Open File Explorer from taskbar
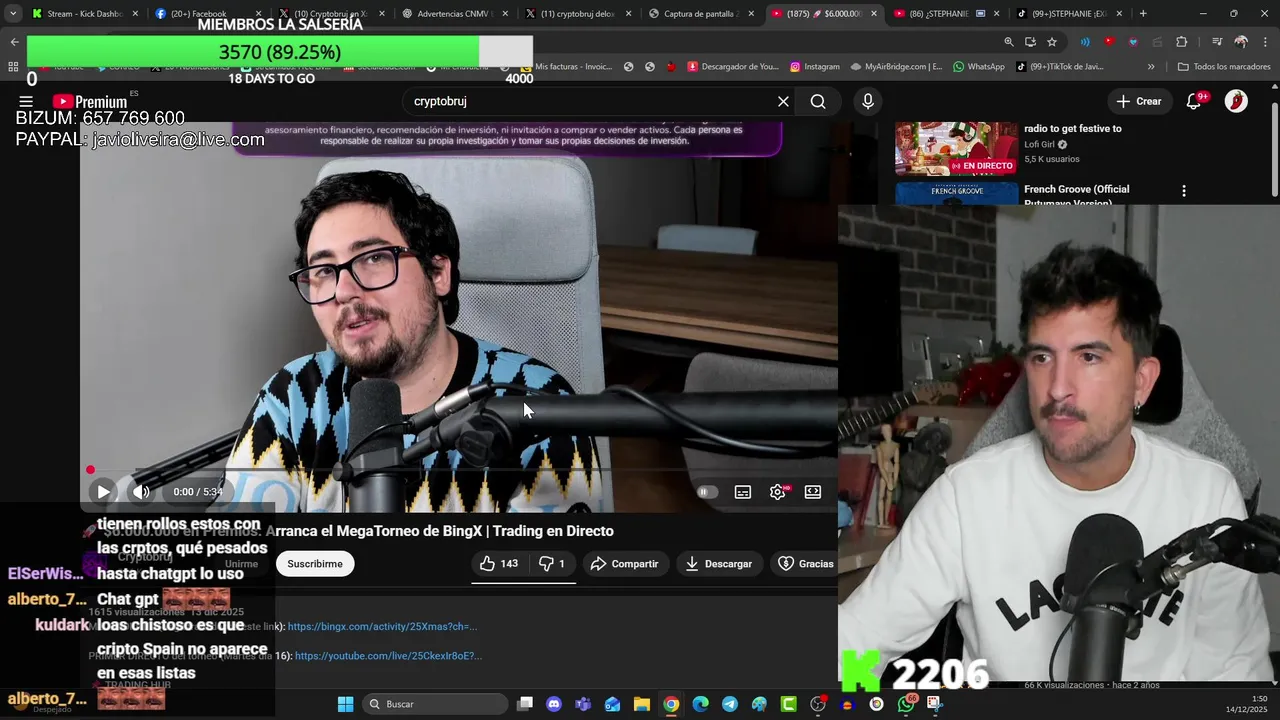The height and width of the screenshot is (720, 1280). [x=642, y=704]
